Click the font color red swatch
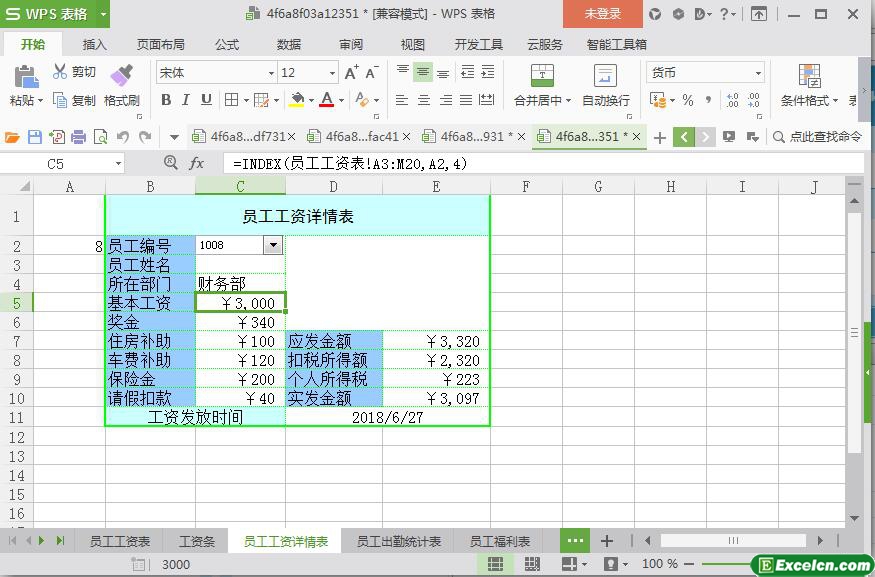This screenshot has height=577, width=875. [x=326, y=100]
